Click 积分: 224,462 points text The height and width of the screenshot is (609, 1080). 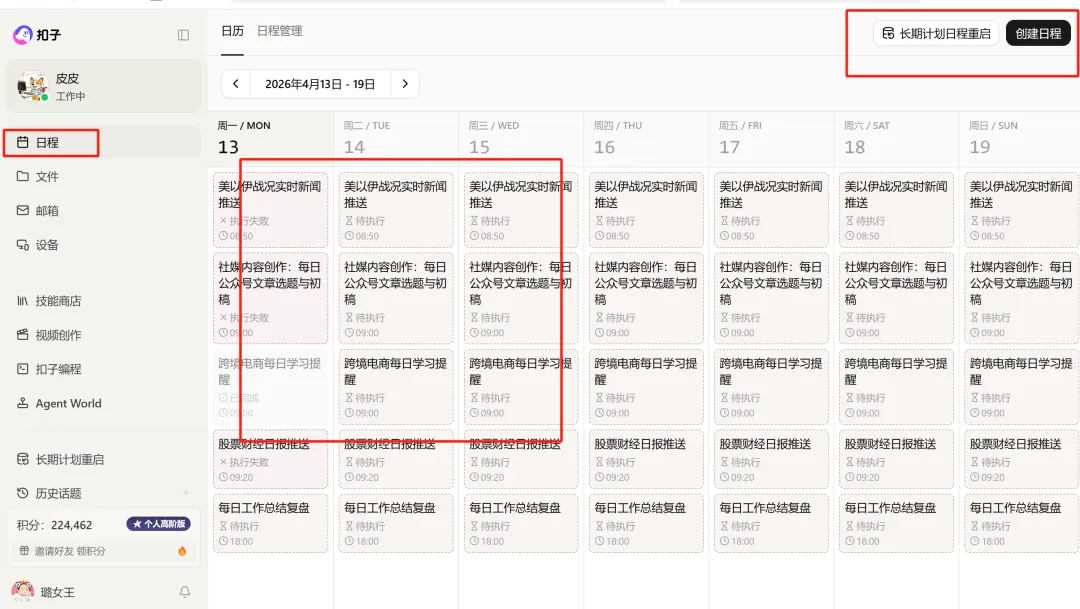coord(54,525)
